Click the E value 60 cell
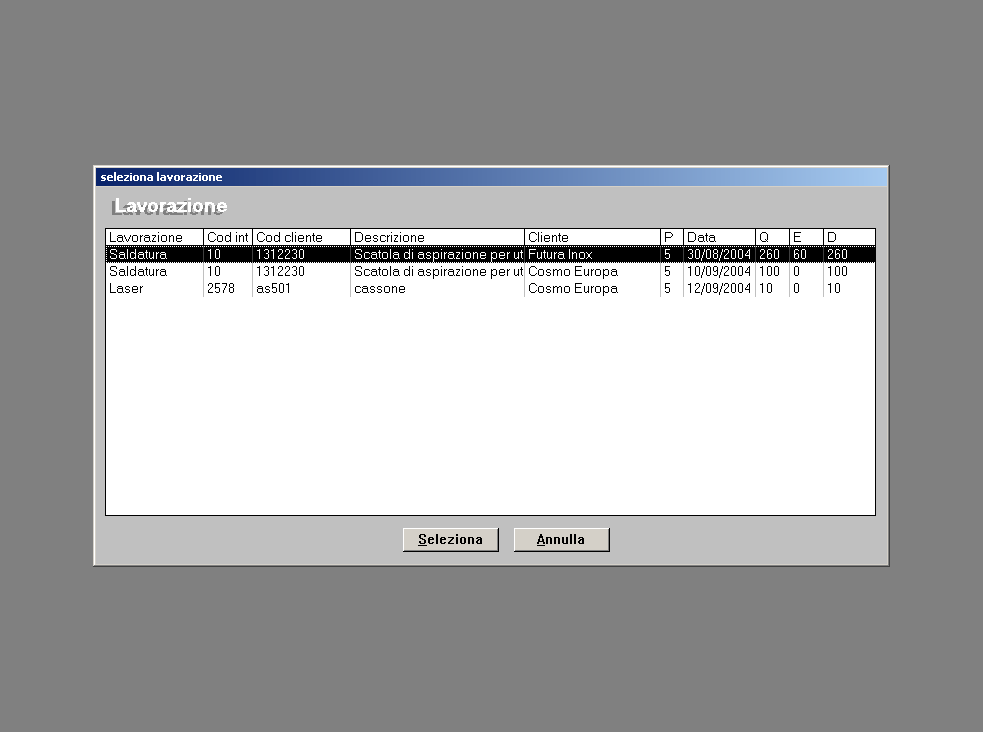 point(806,254)
